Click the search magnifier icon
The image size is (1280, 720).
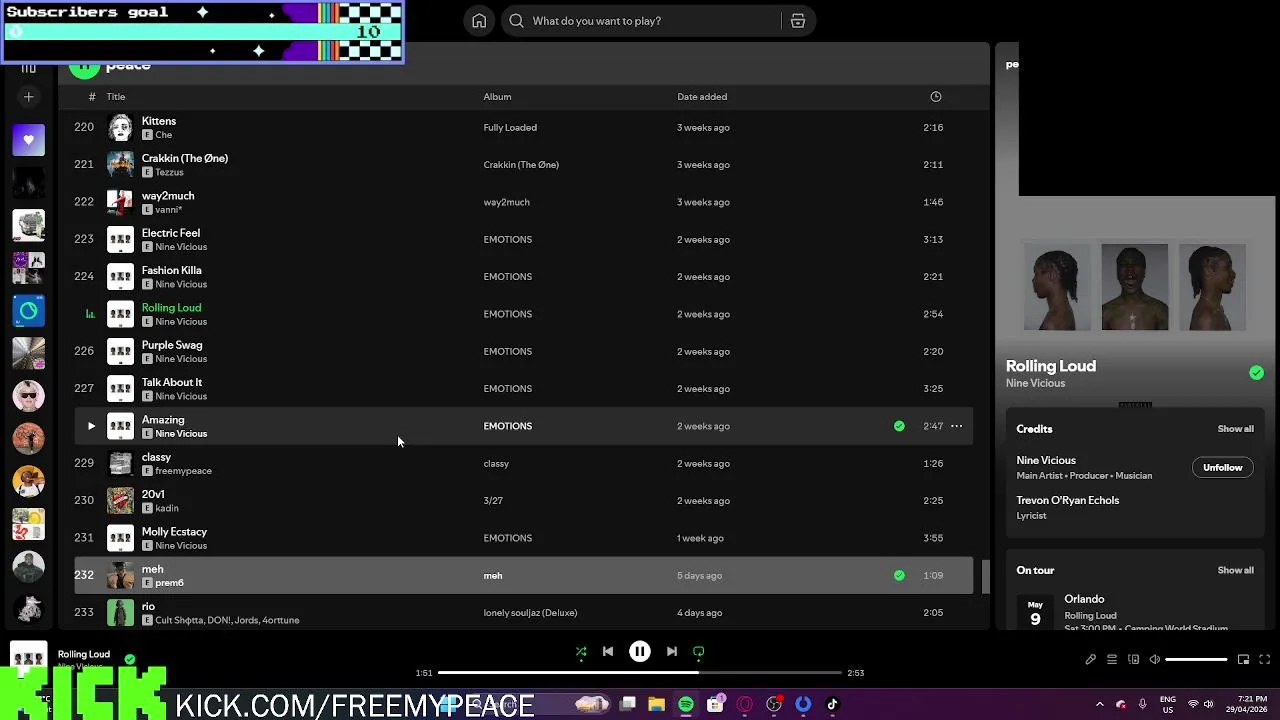tap(516, 21)
